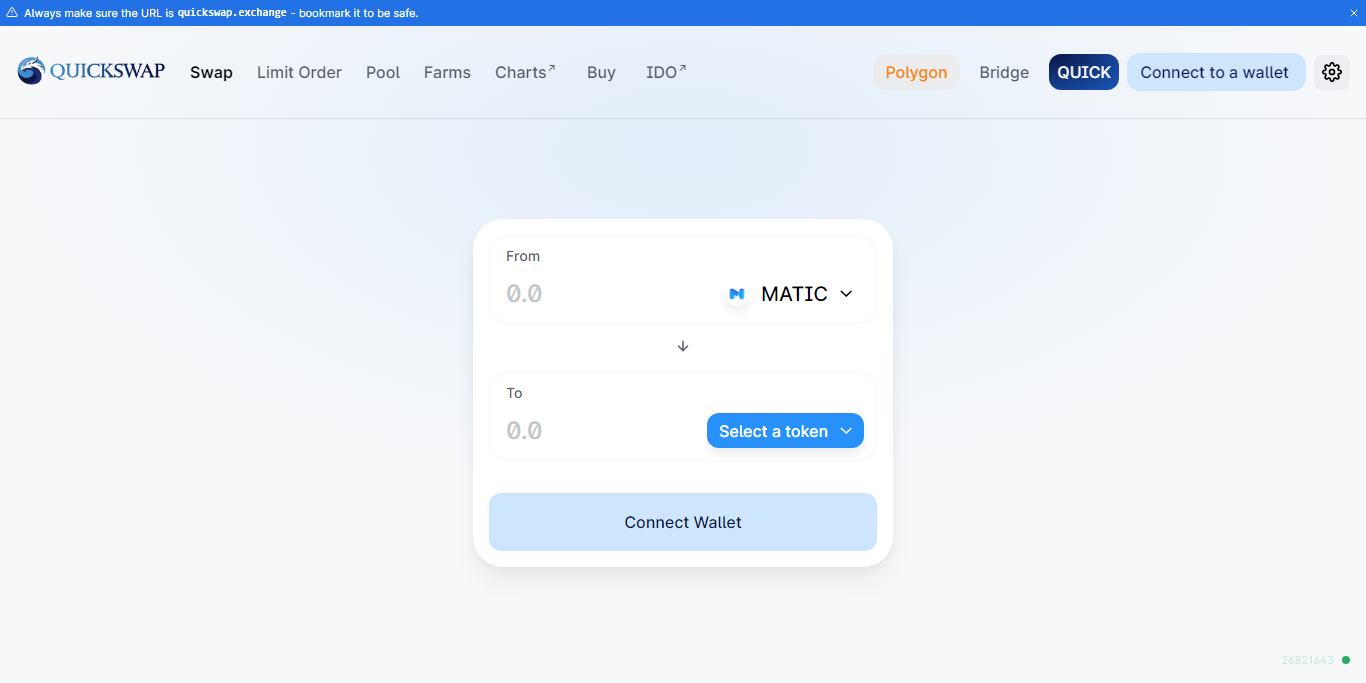The height and width of the screenshot is (683, 1366).
Task: Open the Farms section
Action: tap(447, 72)
